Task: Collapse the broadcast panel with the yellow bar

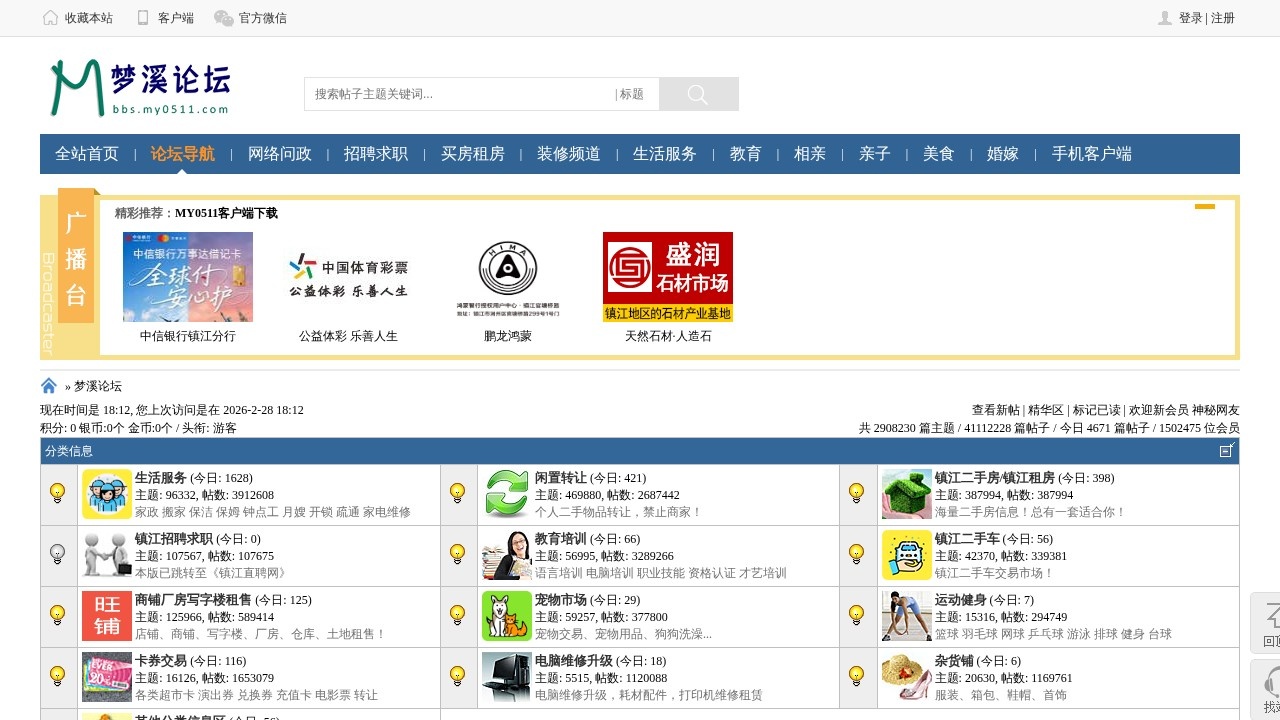Action: 1205,207
